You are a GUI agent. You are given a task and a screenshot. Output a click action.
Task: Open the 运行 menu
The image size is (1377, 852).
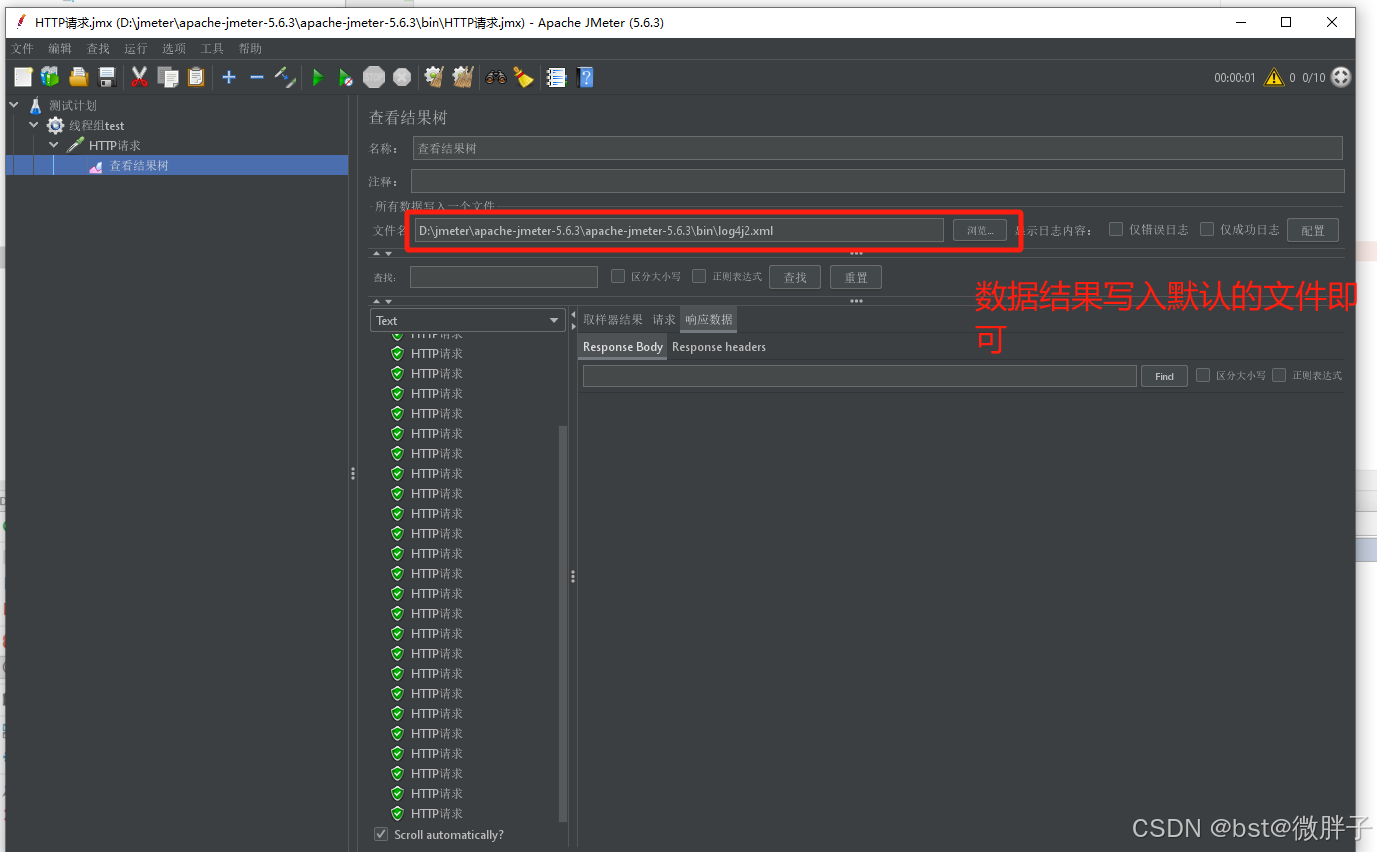coord(136,48)
